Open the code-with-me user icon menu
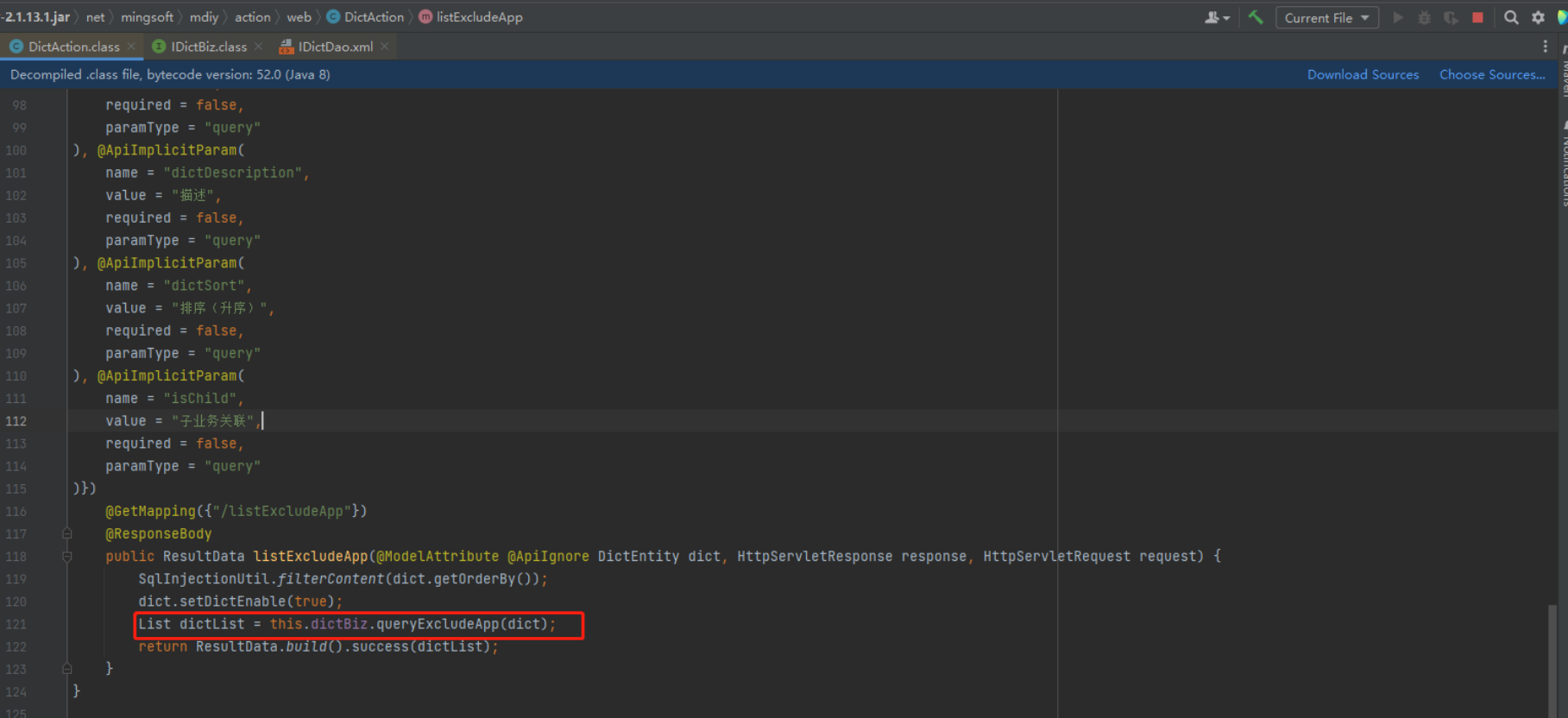 coord(1217,17)
